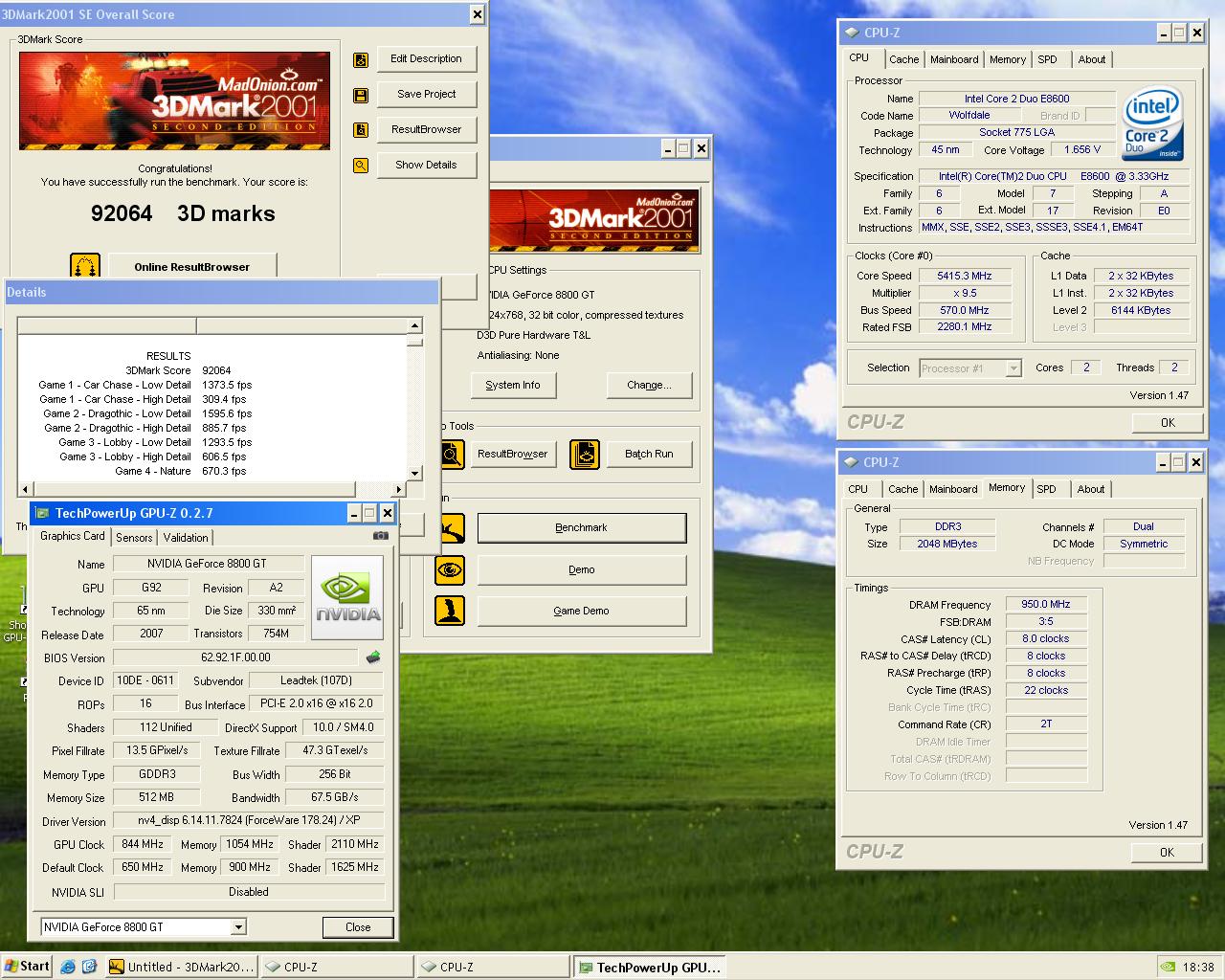1225x980 pixels.
Task: Click the Save Project floppy icon
Action: pyautogui.click(x=361, y=95)
